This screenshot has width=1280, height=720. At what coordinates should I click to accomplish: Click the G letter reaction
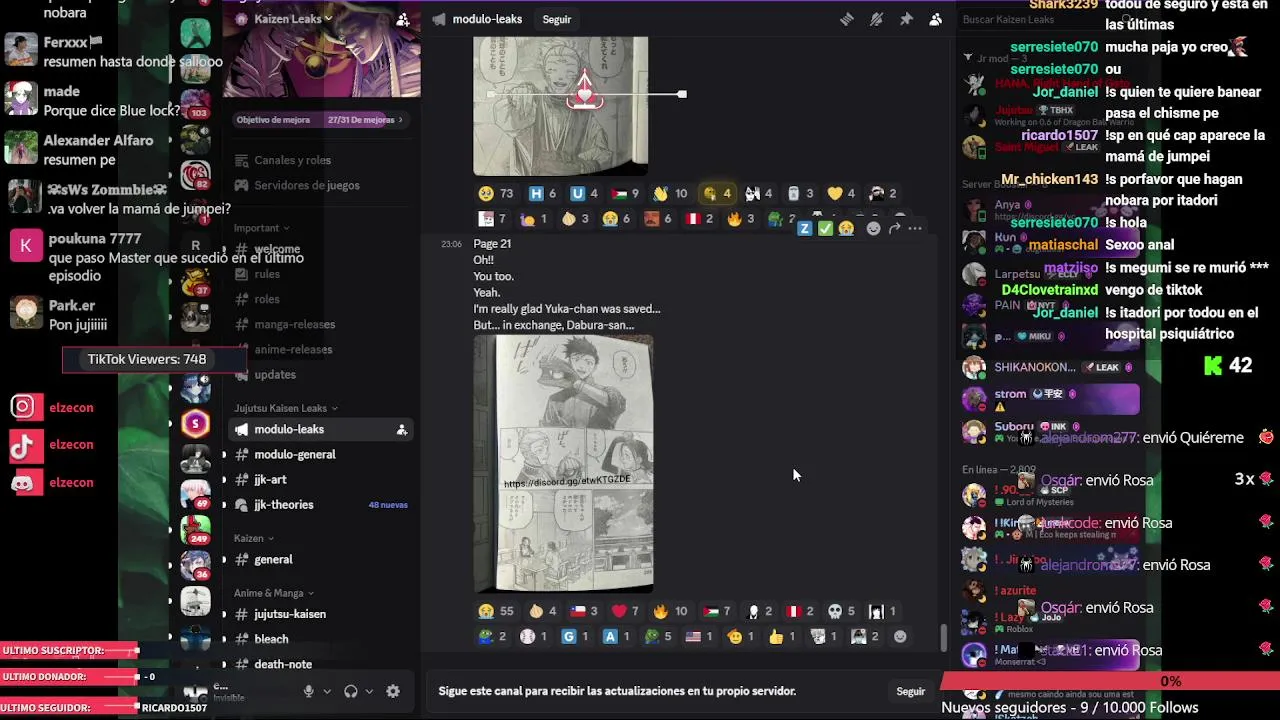tap(574, 636)
